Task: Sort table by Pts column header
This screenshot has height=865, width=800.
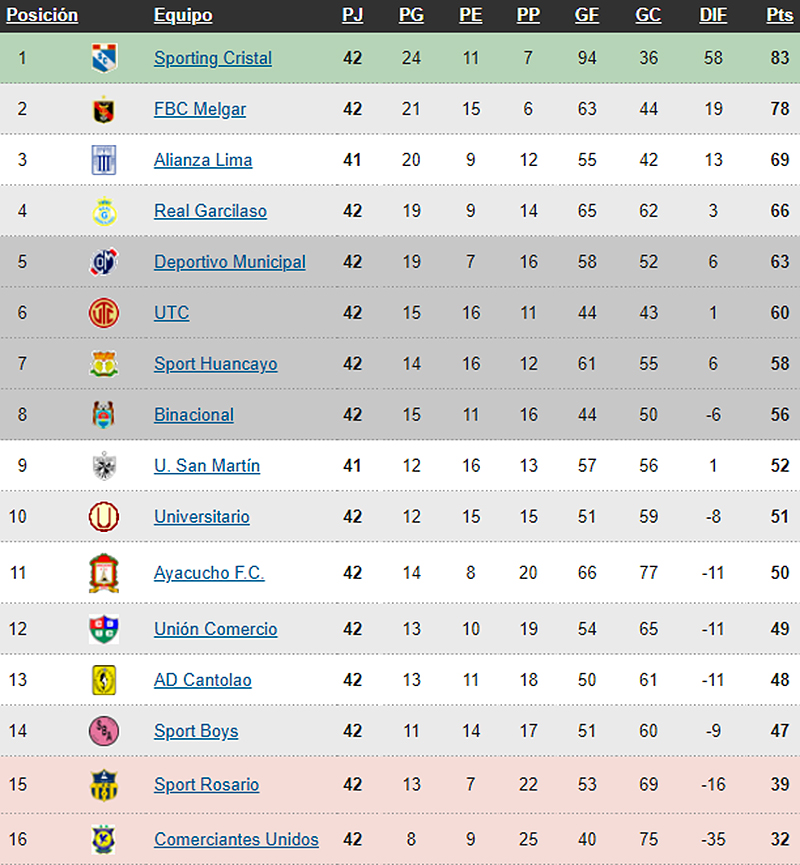Action: 780,15
